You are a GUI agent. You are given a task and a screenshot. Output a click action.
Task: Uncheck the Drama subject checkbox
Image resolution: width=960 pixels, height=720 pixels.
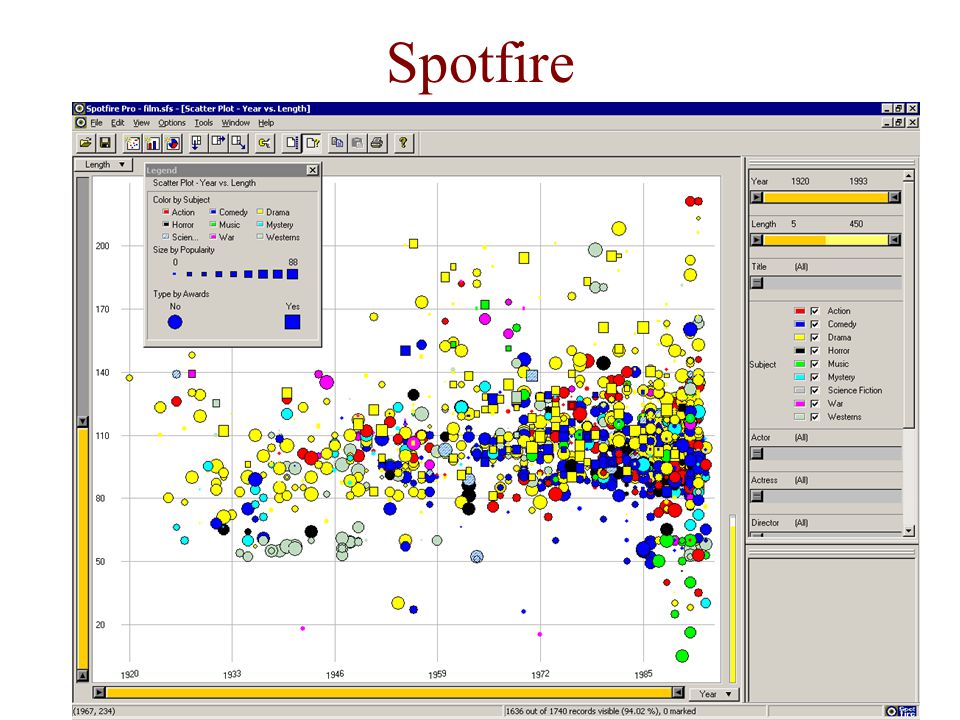coord(814,337)
